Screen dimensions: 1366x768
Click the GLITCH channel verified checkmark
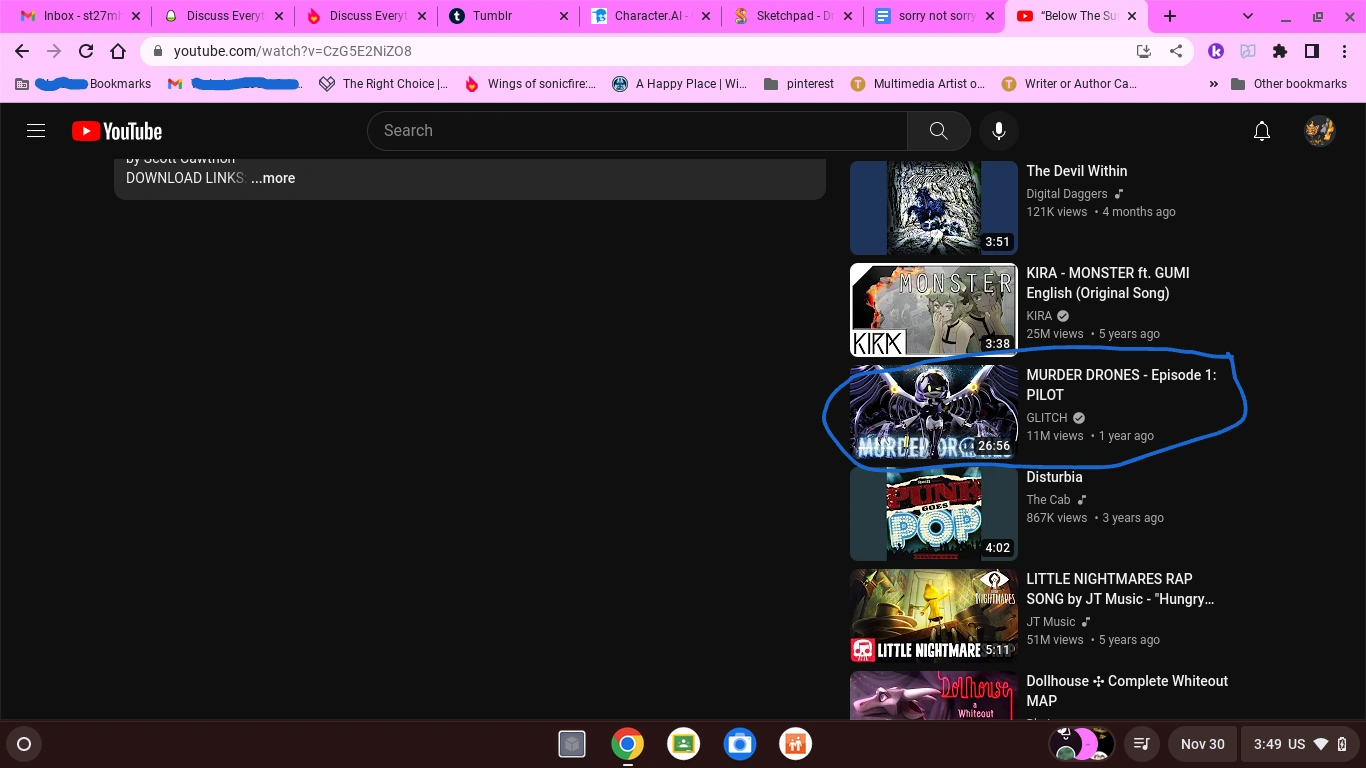(x=1077, y=417)
